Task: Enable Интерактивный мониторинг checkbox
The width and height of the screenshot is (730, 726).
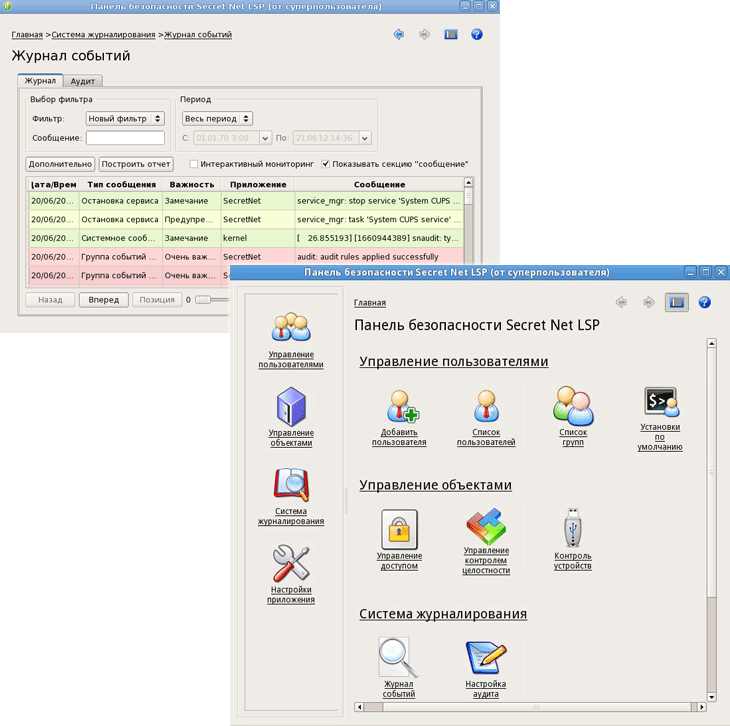Action: [x=194, y=164]
